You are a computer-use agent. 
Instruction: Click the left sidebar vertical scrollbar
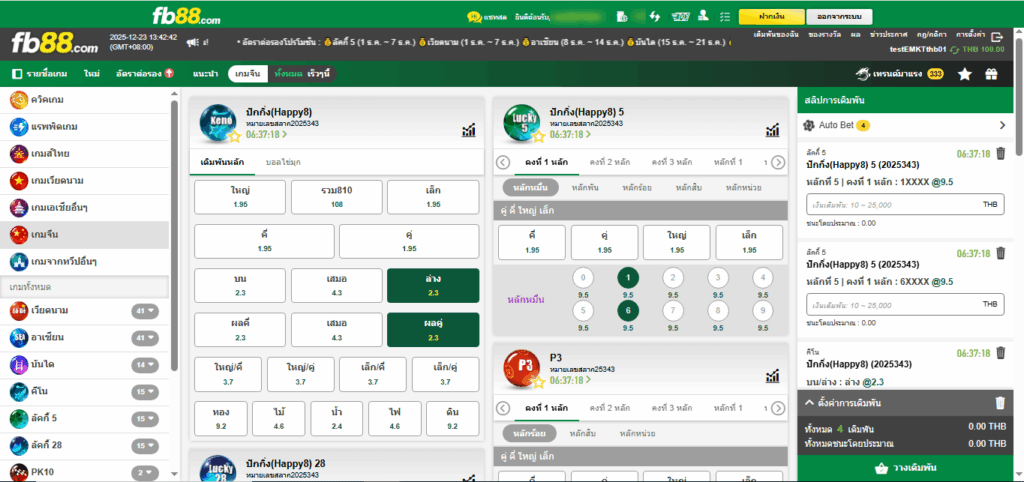[174, 235]
